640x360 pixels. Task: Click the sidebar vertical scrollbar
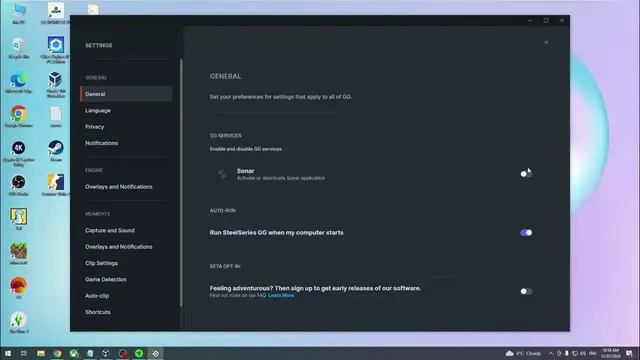[181, 183]
